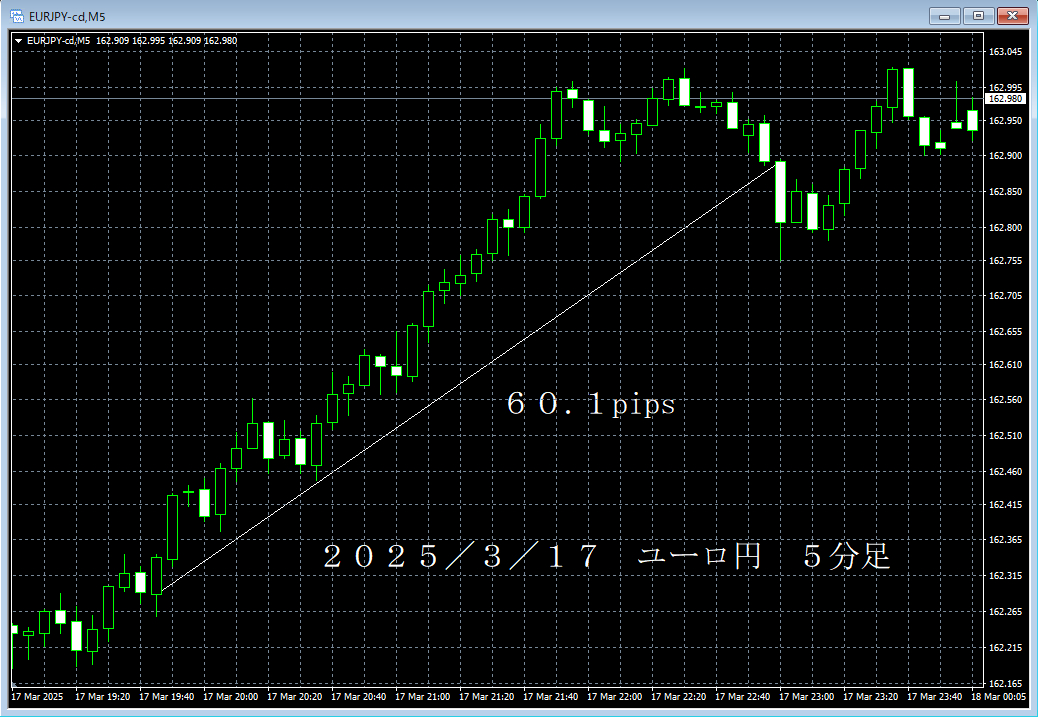
Task: Click the 17 Mar 2025 date label
Action: click(x=37, y=697)
